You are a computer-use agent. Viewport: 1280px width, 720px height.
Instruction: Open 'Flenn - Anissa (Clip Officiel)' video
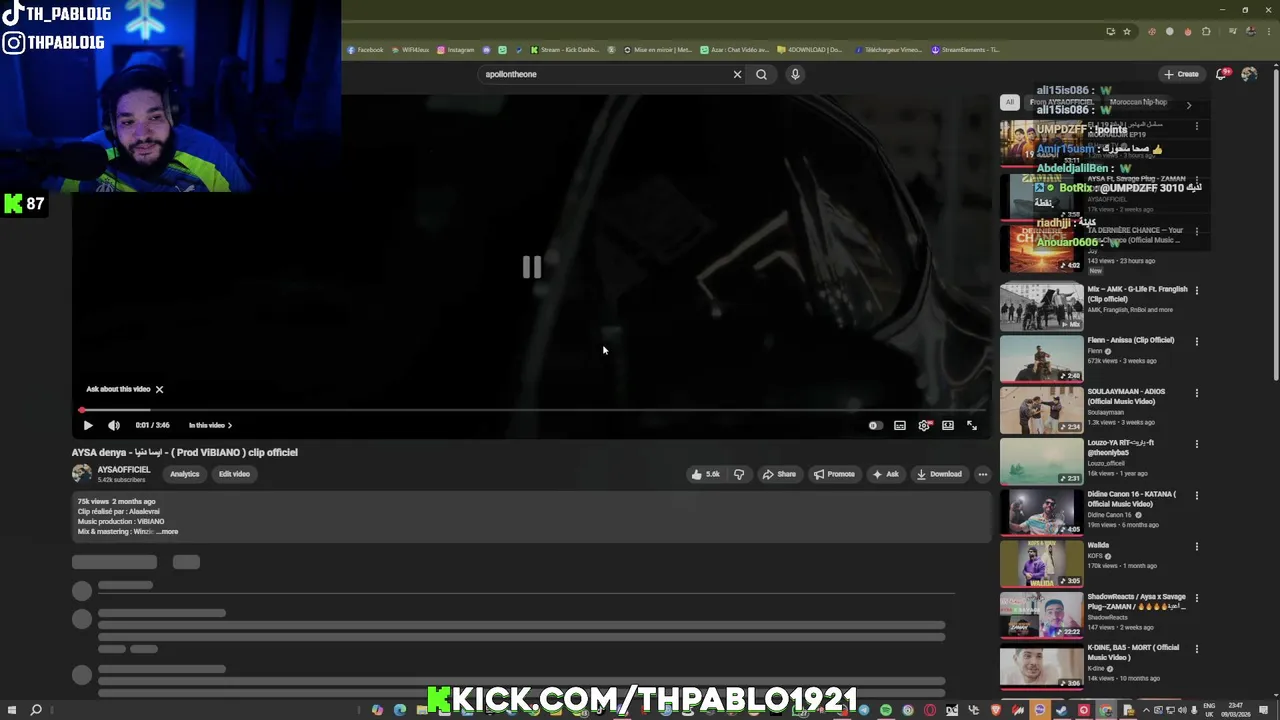click(x=1042, y=358)
